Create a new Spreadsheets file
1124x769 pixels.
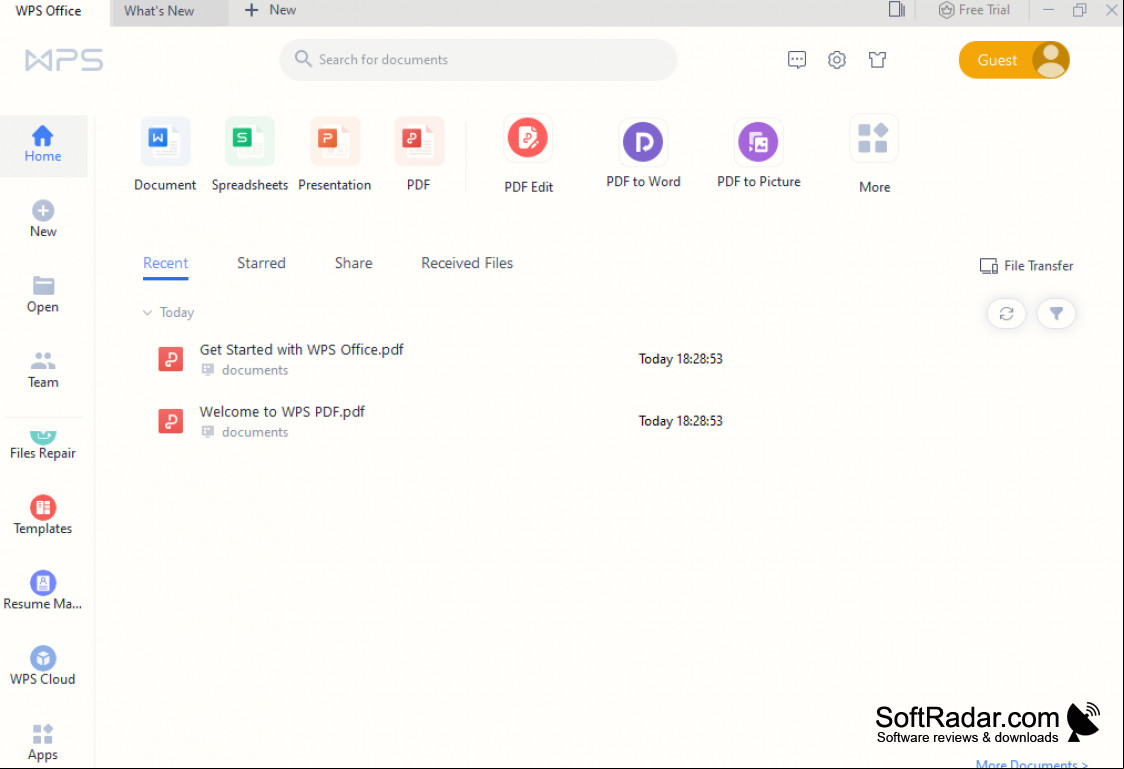click(x=249, y=155)
